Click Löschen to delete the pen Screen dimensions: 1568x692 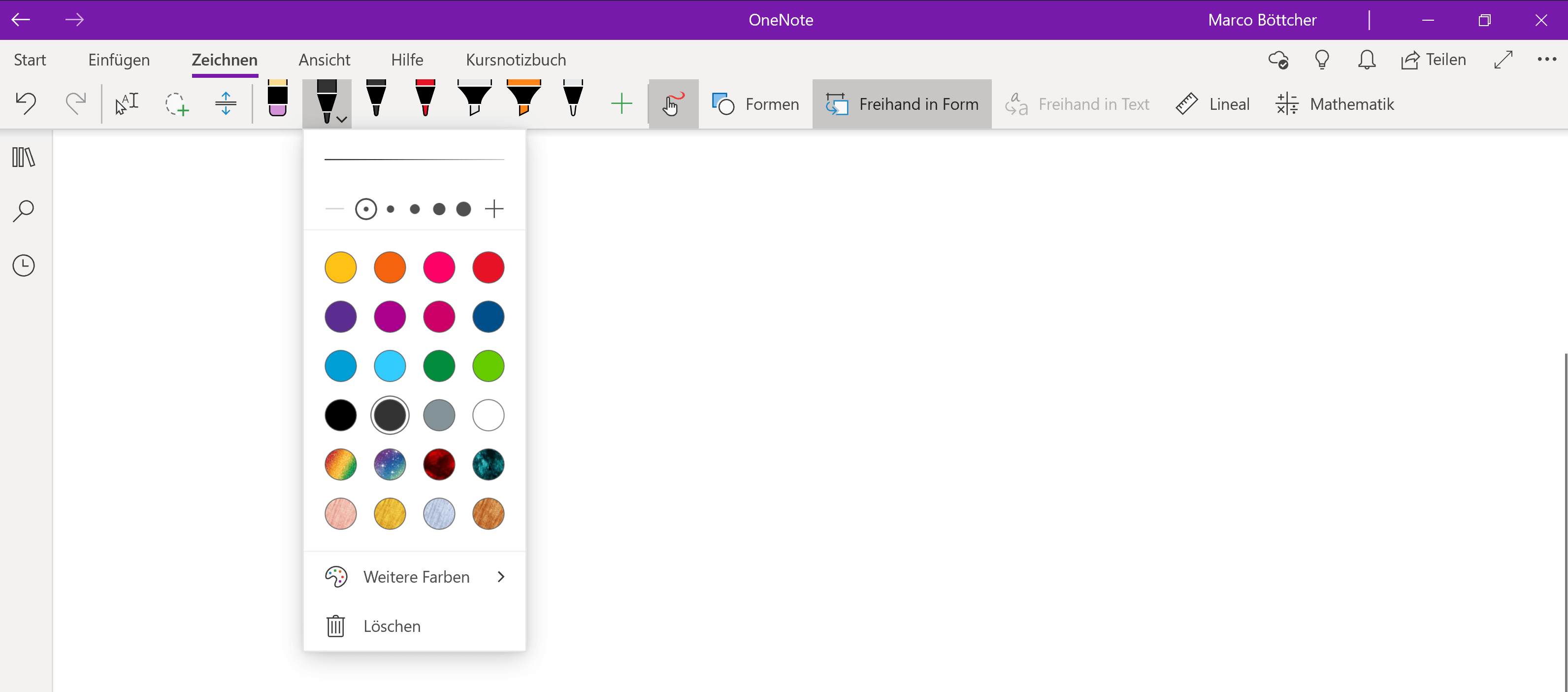click(x=392, y=626)
